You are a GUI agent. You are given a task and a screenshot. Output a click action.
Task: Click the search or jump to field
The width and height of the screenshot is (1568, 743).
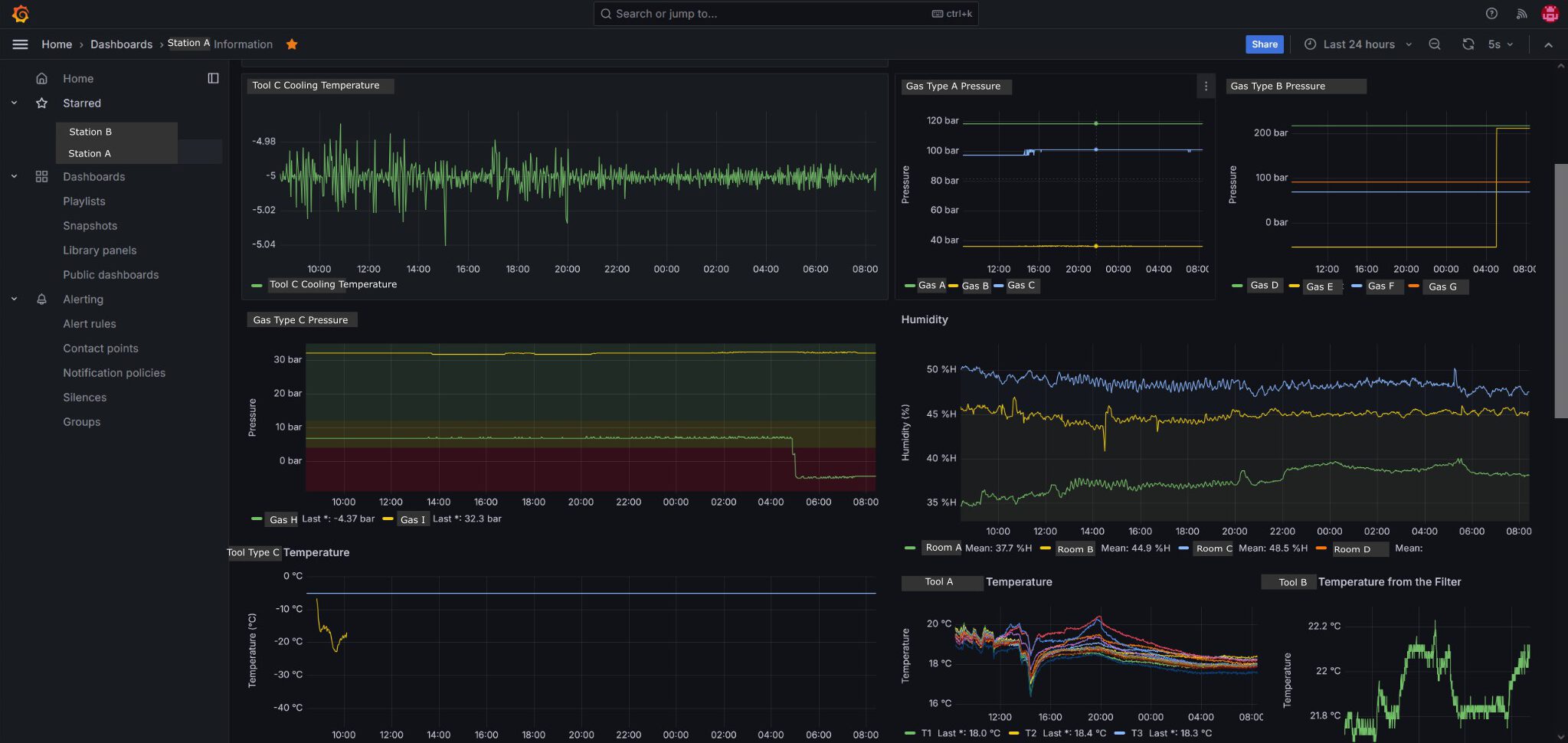tap(785, 14)
